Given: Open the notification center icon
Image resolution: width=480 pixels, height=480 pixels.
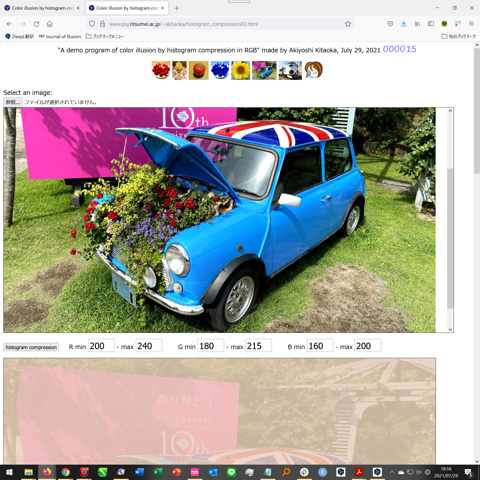Looking at the screenshot, I should (x=469, y=472).
